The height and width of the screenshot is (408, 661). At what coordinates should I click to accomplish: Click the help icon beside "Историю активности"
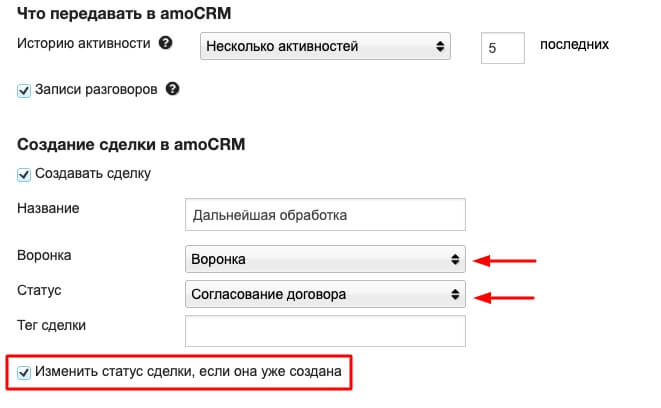pos(165,44)
